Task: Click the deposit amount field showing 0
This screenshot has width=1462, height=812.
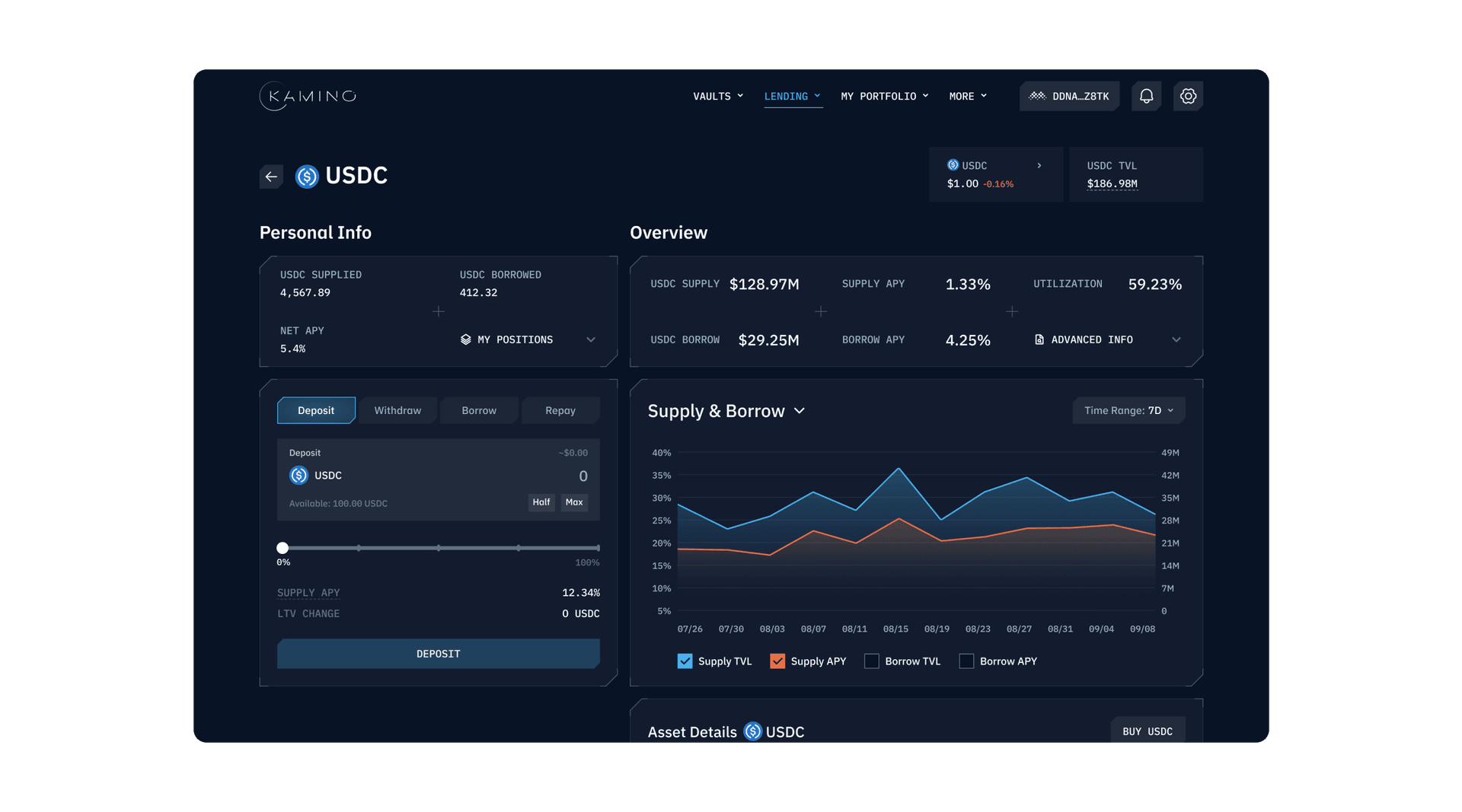Action: 583,476
